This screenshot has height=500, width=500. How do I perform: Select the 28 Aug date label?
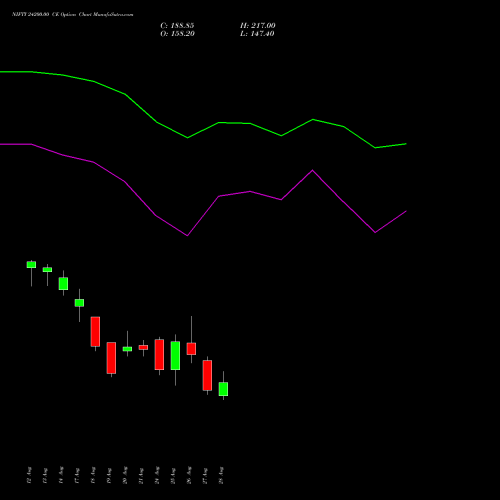point(221,475)
